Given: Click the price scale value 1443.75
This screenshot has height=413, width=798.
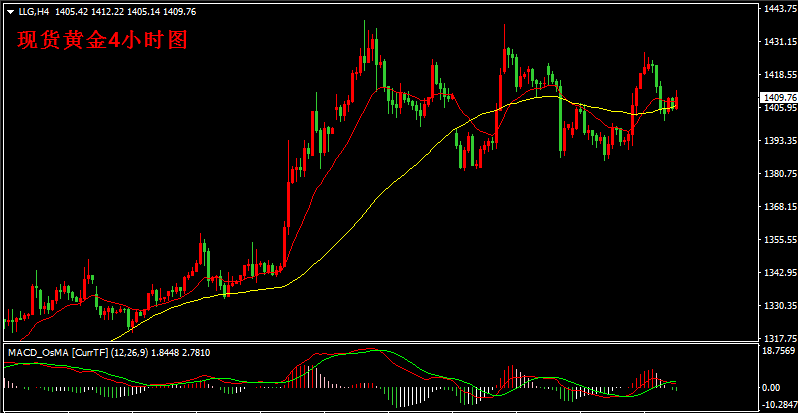Looking at the screenshot, I should coord(780,8).
